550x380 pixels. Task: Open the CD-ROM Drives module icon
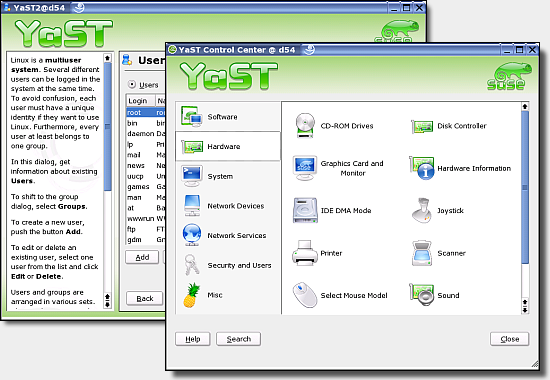click(x=305, y=126)
